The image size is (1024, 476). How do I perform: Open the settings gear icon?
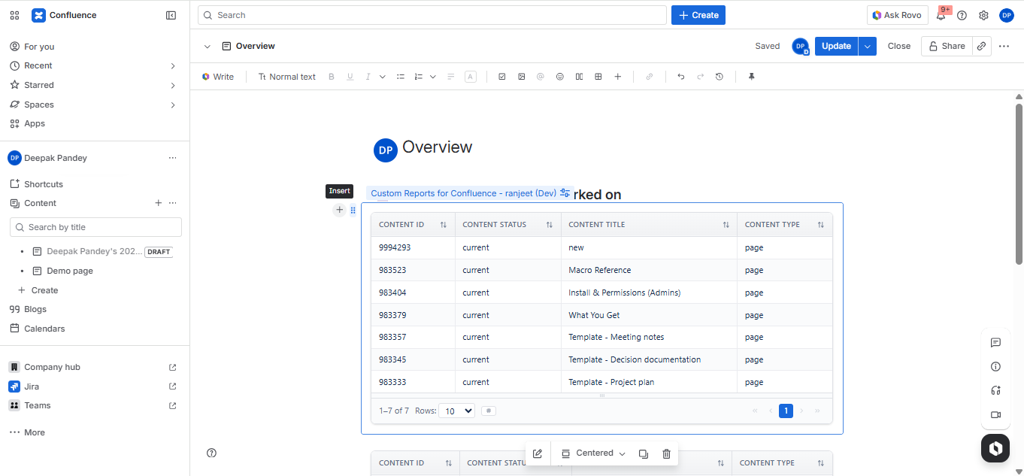pos(984,15)
